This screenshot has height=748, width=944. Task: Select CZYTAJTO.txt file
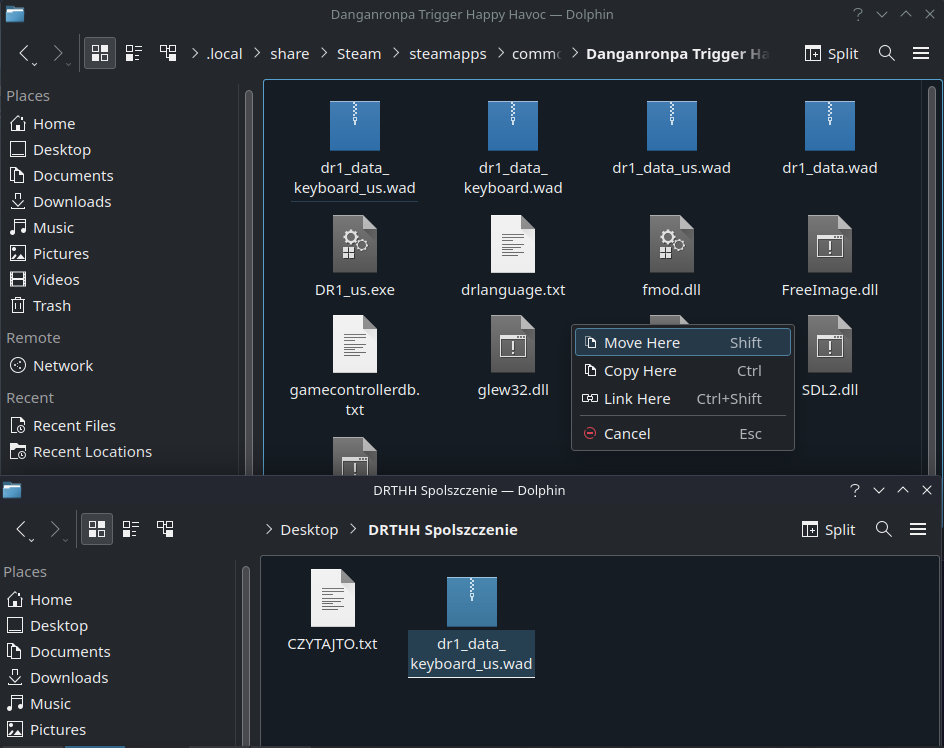click(x=332, y=610)
